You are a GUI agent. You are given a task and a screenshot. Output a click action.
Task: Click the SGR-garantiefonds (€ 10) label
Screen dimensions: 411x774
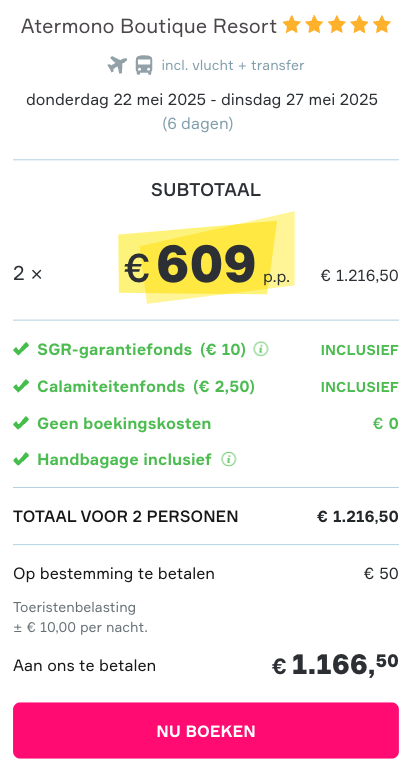[x=142, y=349]
